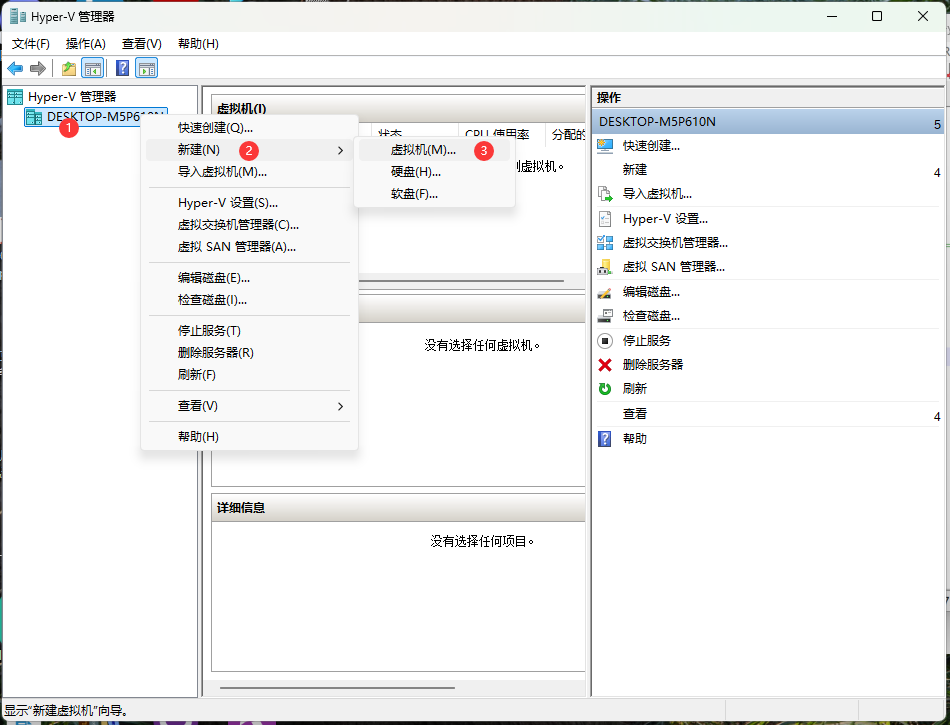
Task: Click 检查磁盘... link in Actions pane
Action: 651,316
